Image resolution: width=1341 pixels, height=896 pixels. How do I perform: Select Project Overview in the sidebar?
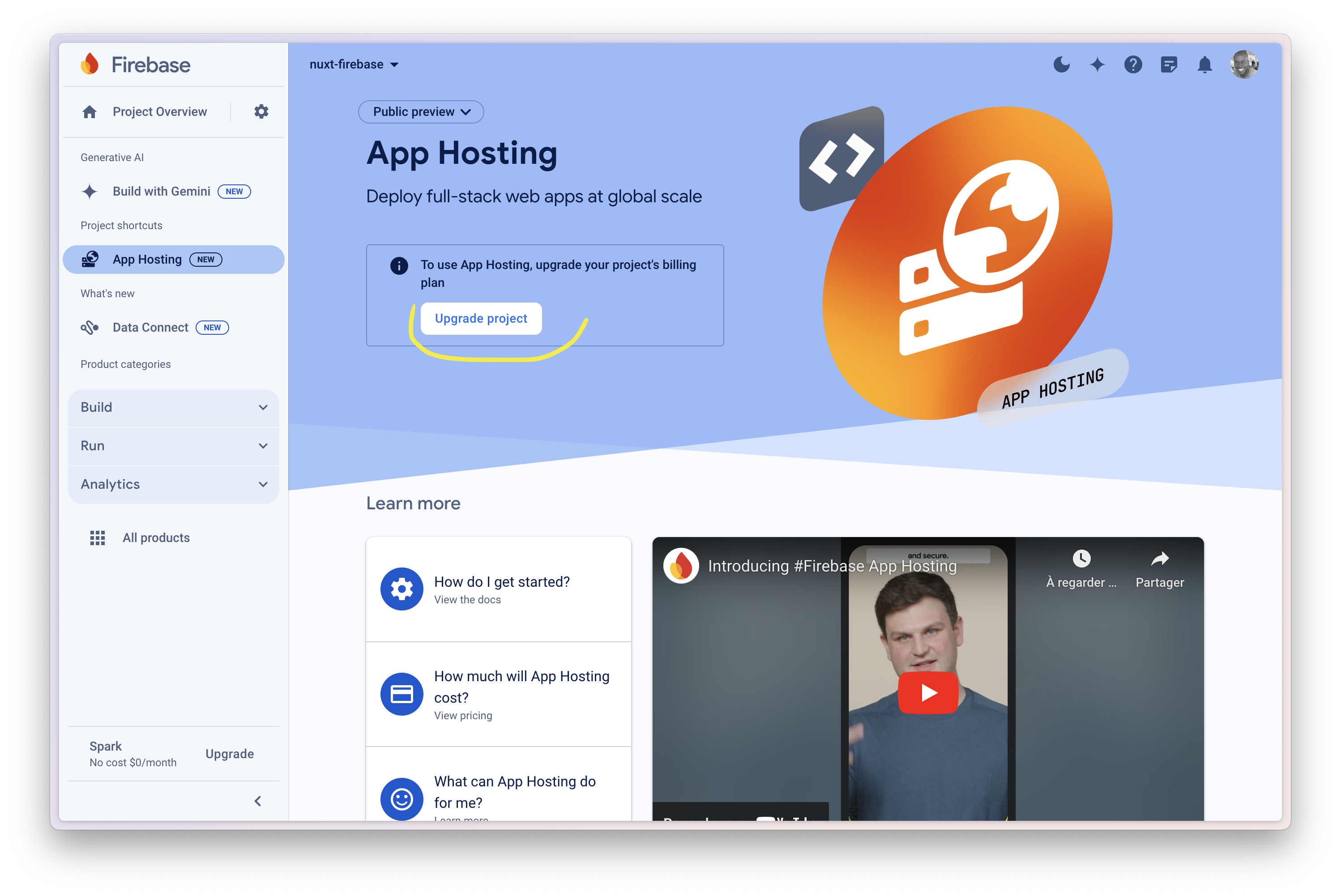tap(159, 111)
